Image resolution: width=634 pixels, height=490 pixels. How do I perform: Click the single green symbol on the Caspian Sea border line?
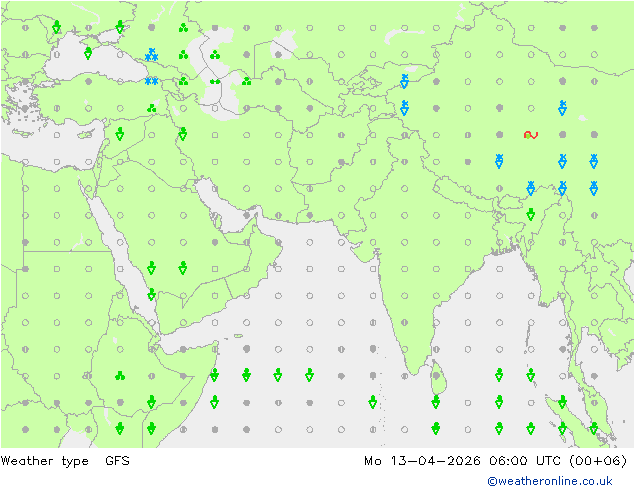215,82
